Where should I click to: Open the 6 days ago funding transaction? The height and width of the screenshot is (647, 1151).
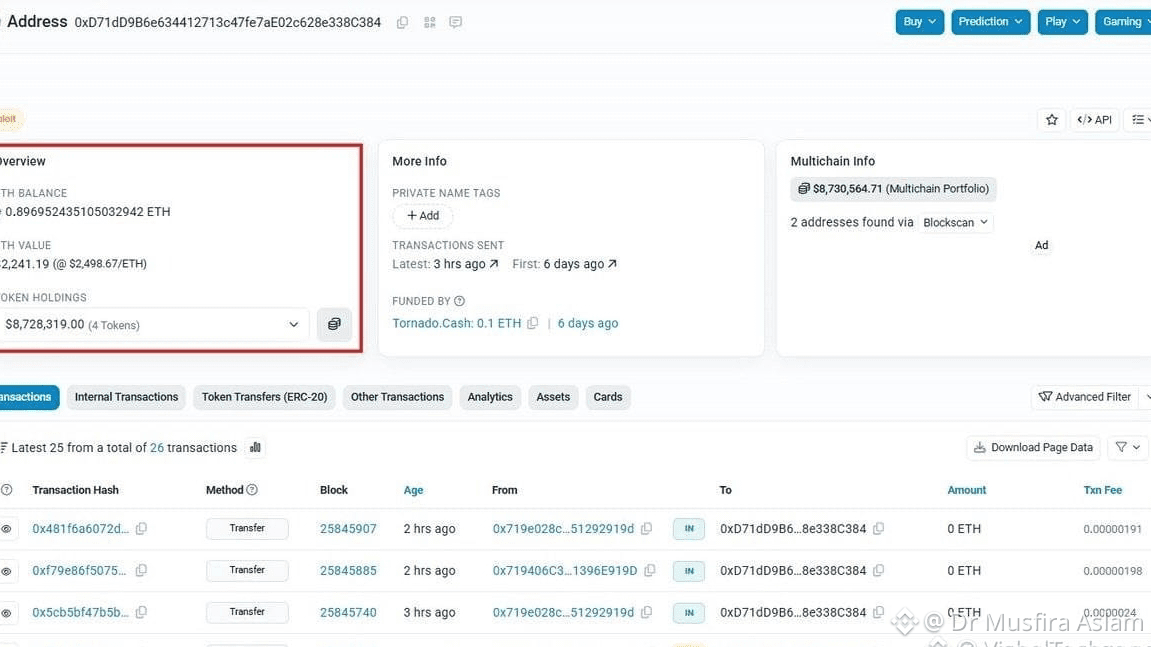[588, 323]
